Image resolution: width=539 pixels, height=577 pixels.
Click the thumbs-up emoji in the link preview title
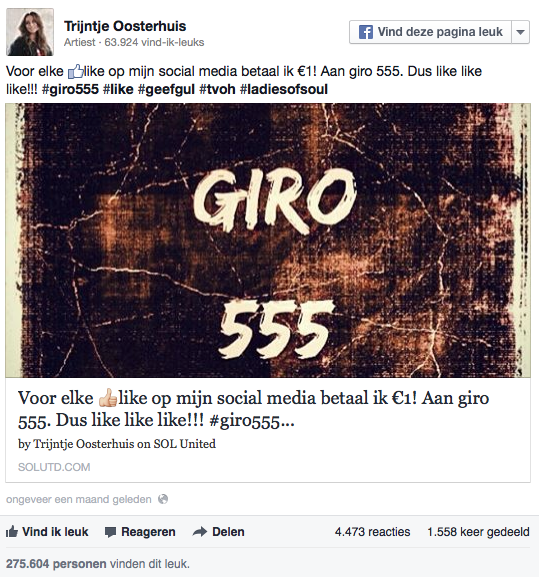pos(108,398)
